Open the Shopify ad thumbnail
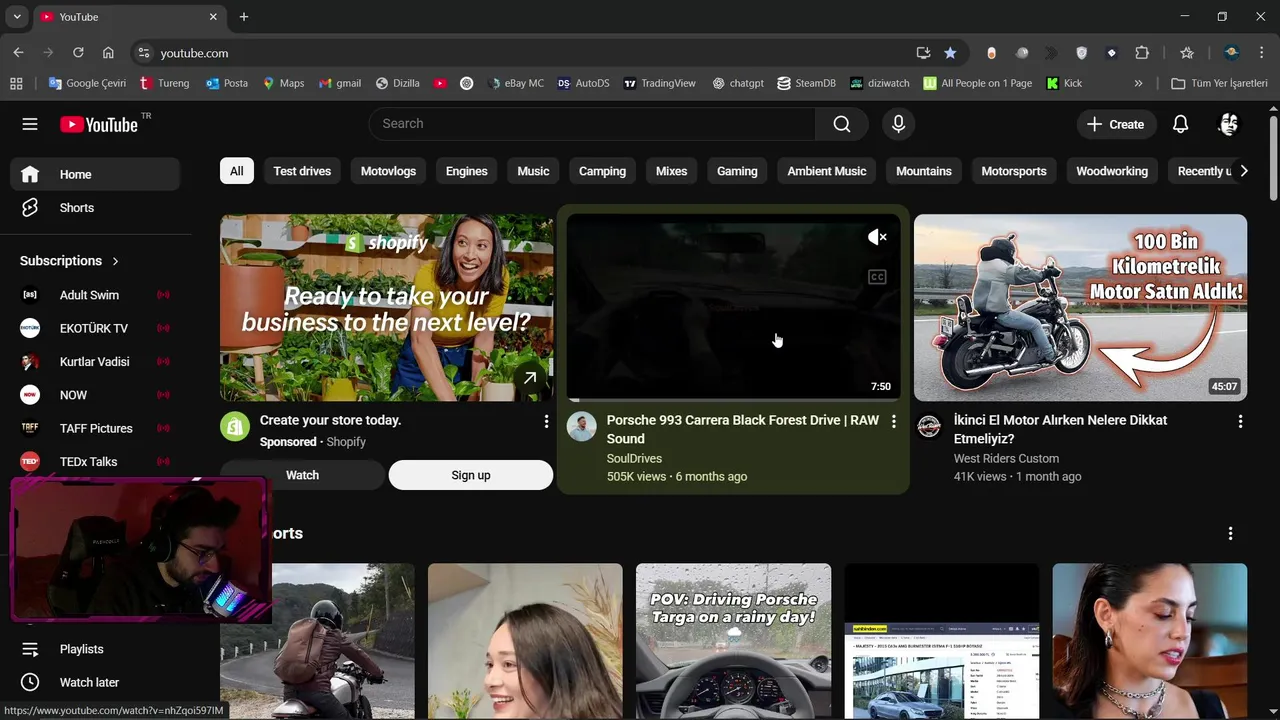The height and width of the screenshot is (720, 1280). click(386, 308)
